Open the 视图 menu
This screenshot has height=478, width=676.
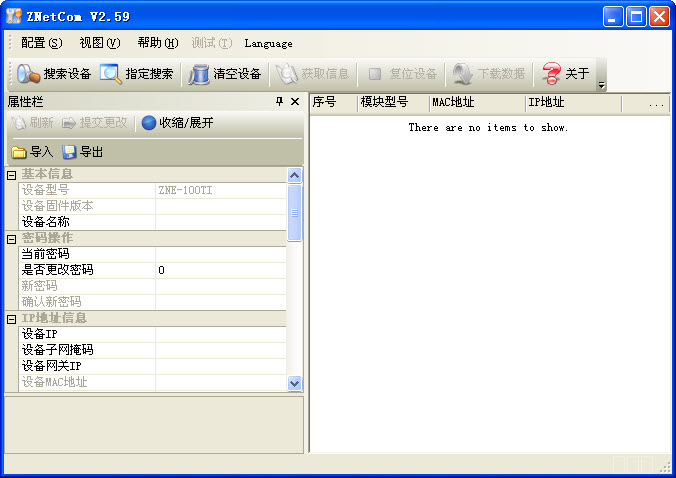click(x=99, y=43)
